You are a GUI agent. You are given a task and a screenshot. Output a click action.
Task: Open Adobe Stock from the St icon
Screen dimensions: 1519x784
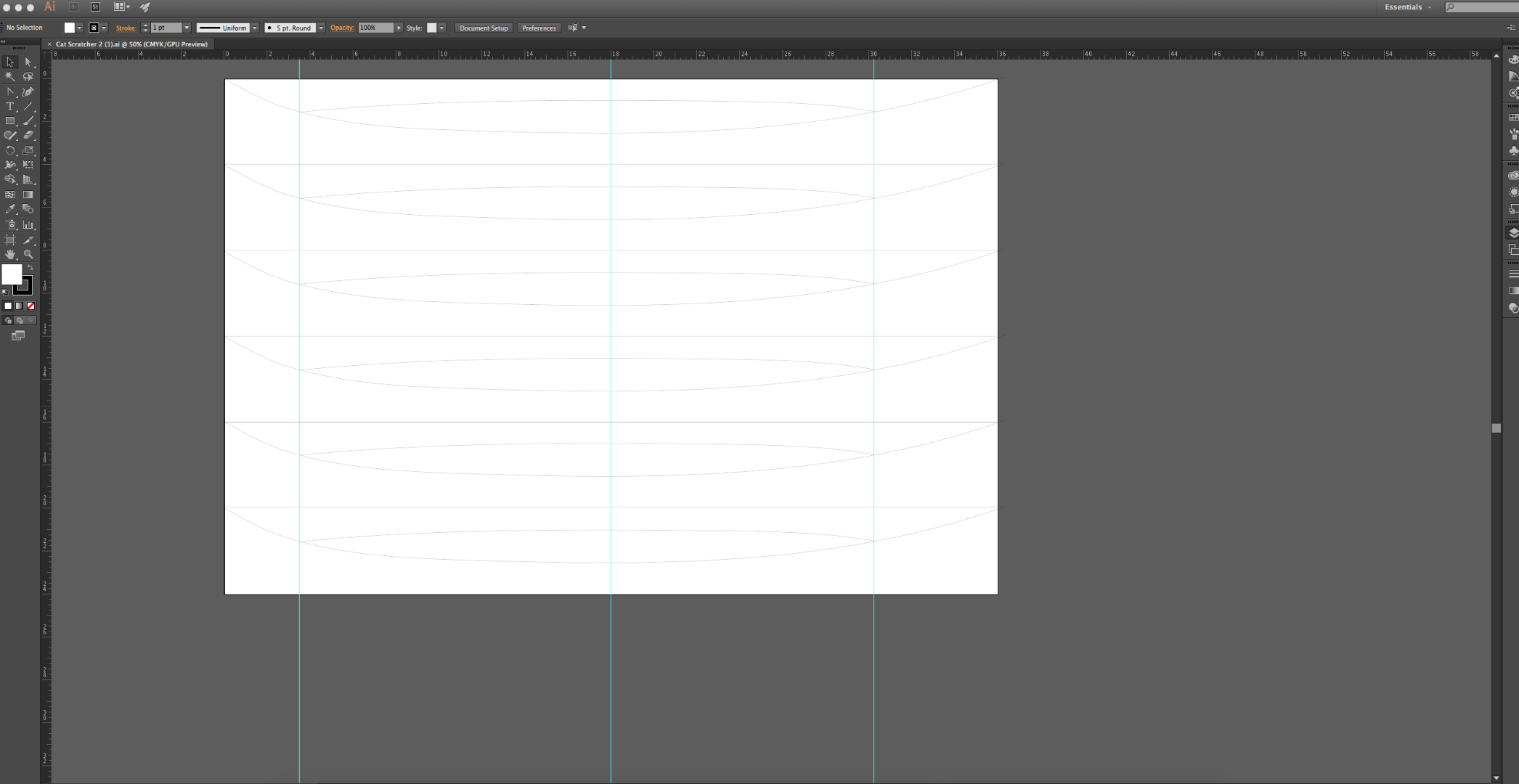(x=95, y=7)
